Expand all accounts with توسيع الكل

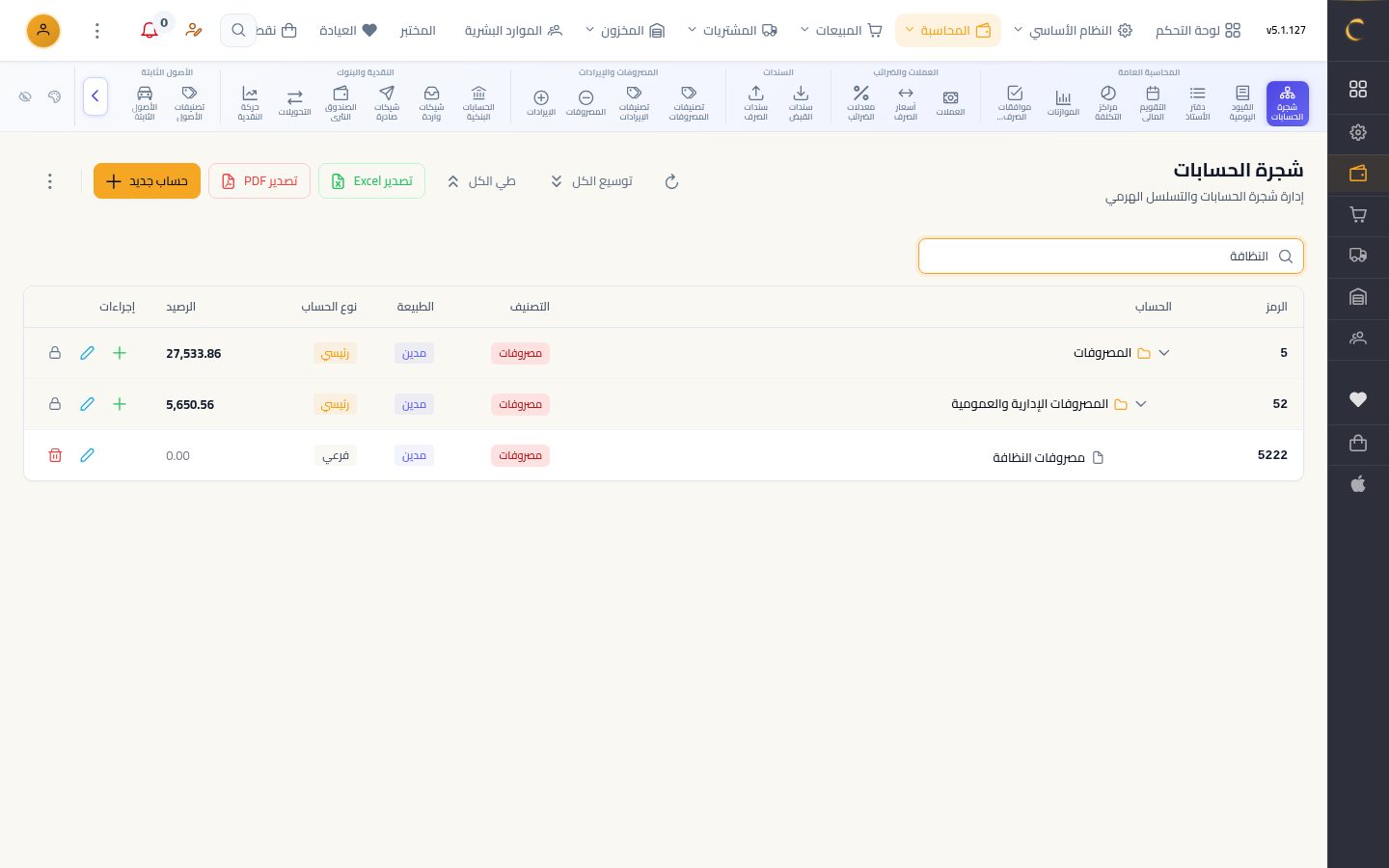pyautogui.click(x=591, y=181)
